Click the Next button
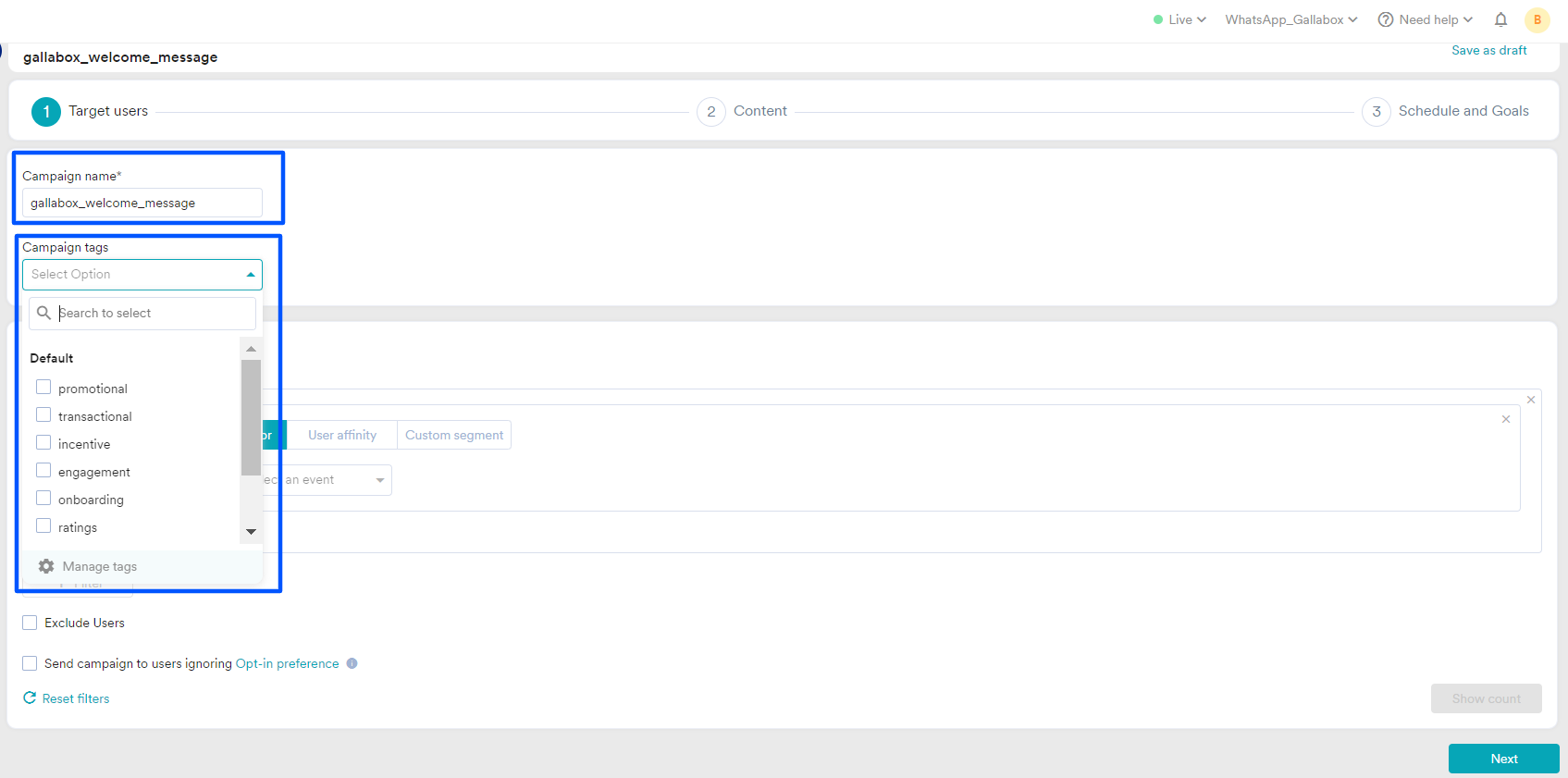This screenshot has width=1568, height=778. (x=1503, y=759)
